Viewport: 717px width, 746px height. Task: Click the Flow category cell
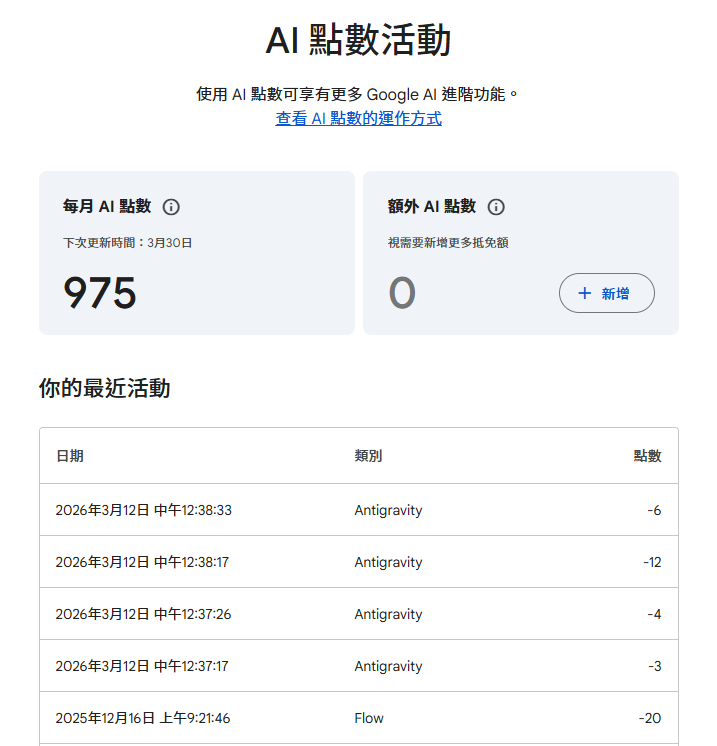tap(369, 718)
